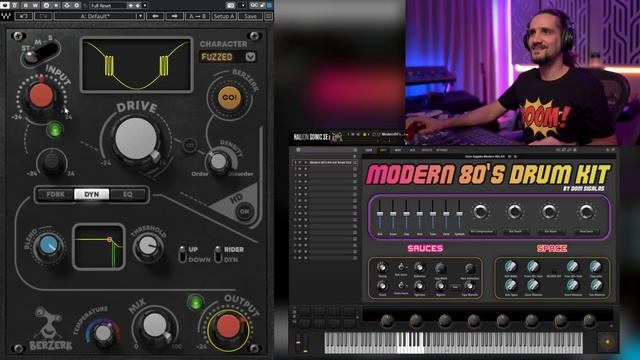Click the Save button in Waves toolbar
Viewport: 640px width, 360px height.
[x=250, y=16]
